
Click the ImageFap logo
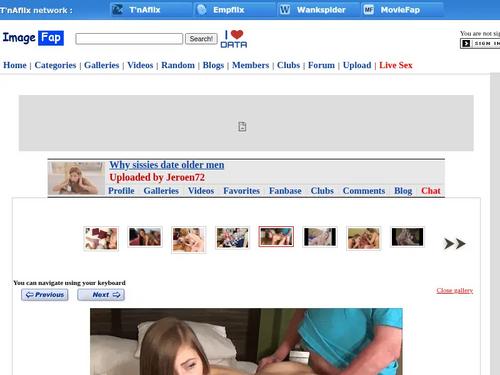tap(33, 38)
